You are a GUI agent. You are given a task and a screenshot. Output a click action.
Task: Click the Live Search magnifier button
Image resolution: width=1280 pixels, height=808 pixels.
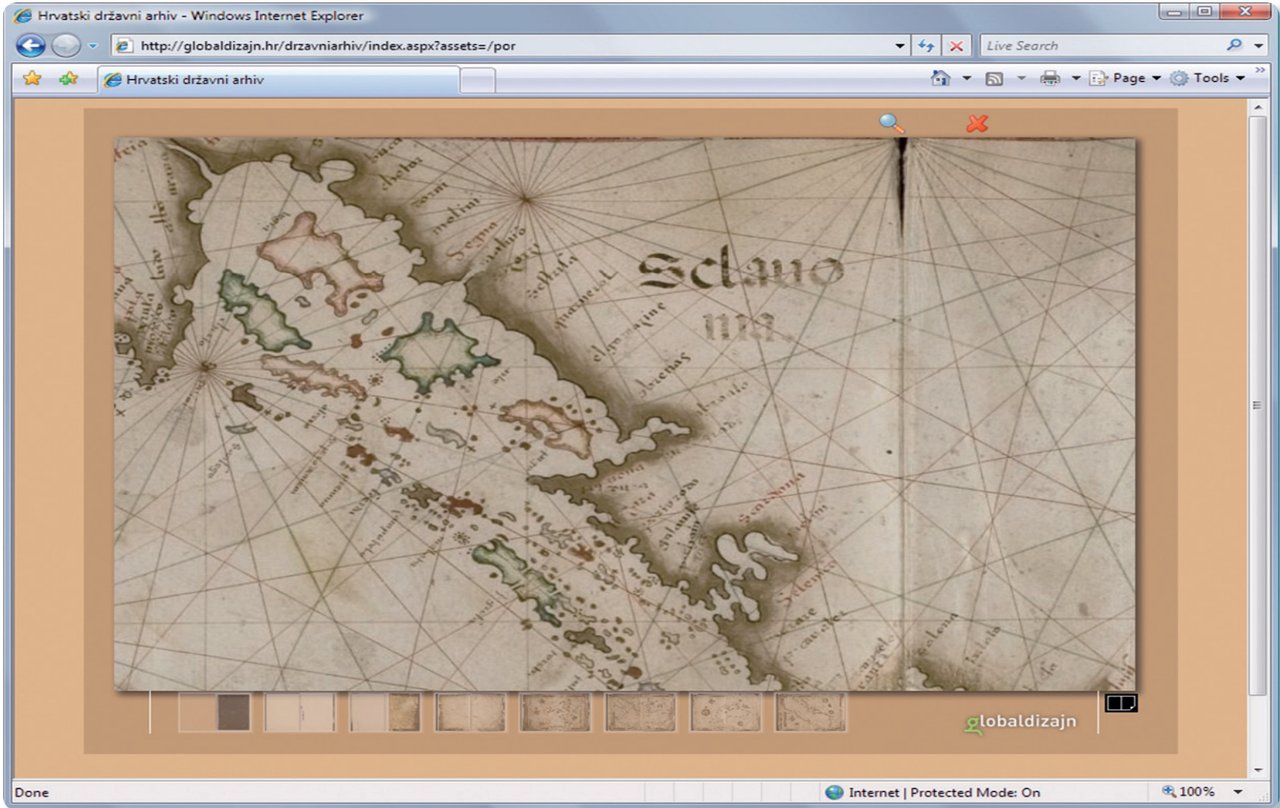tap(1235, 46)
